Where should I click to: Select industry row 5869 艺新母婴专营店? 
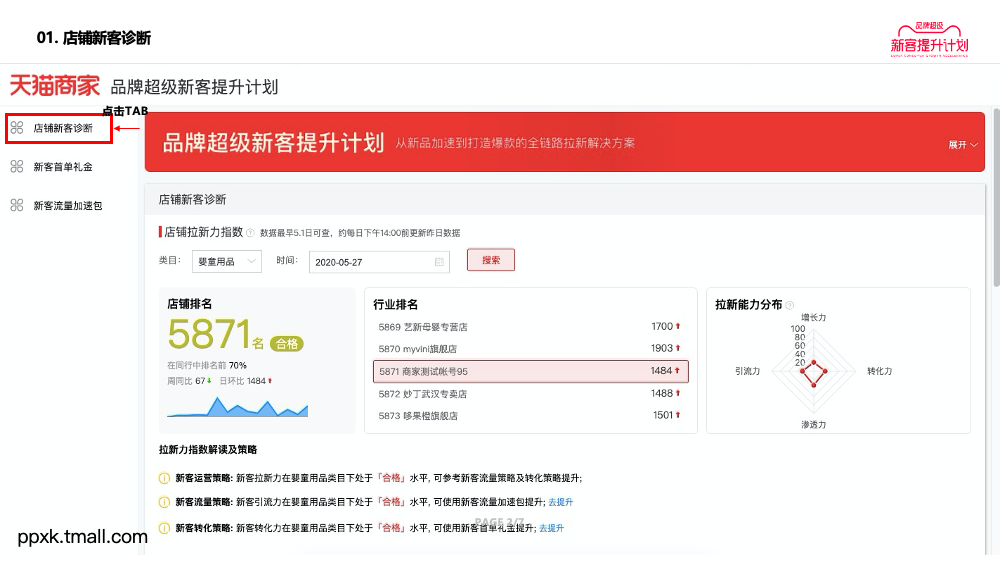point(530,327)
